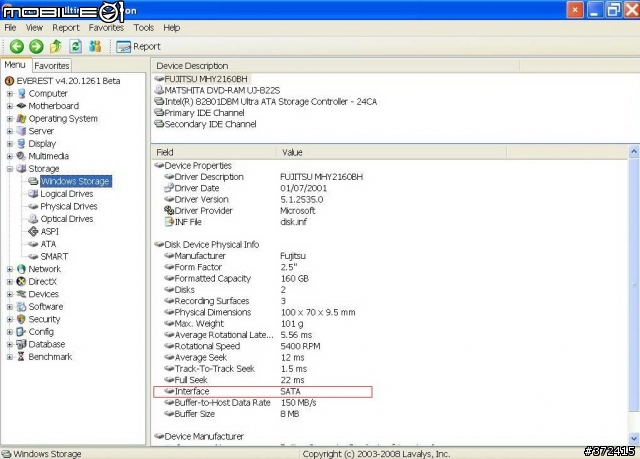Expand the Network tree node
Screen dimensions: 640x459
click(10, 269)
